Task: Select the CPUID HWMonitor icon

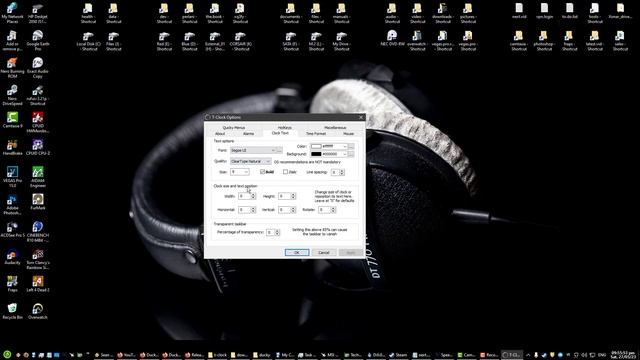Action: pos(38,122)
